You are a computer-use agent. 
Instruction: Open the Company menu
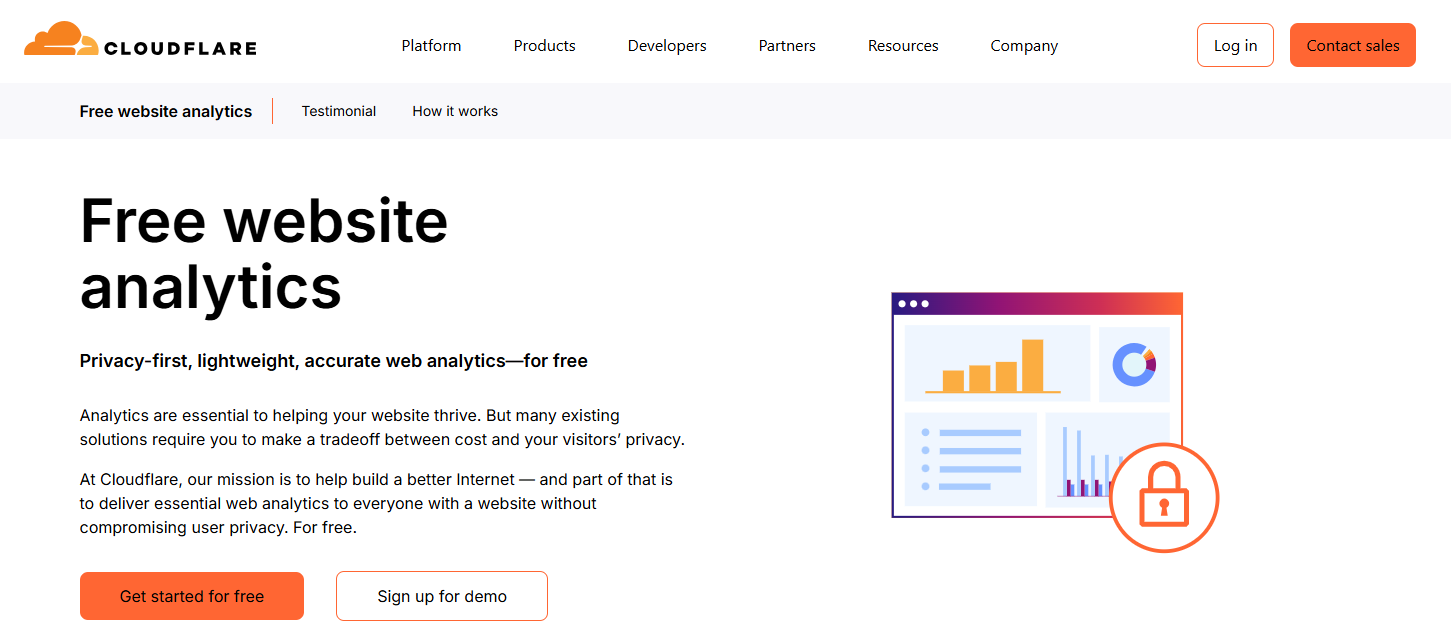click(1024, 46)
